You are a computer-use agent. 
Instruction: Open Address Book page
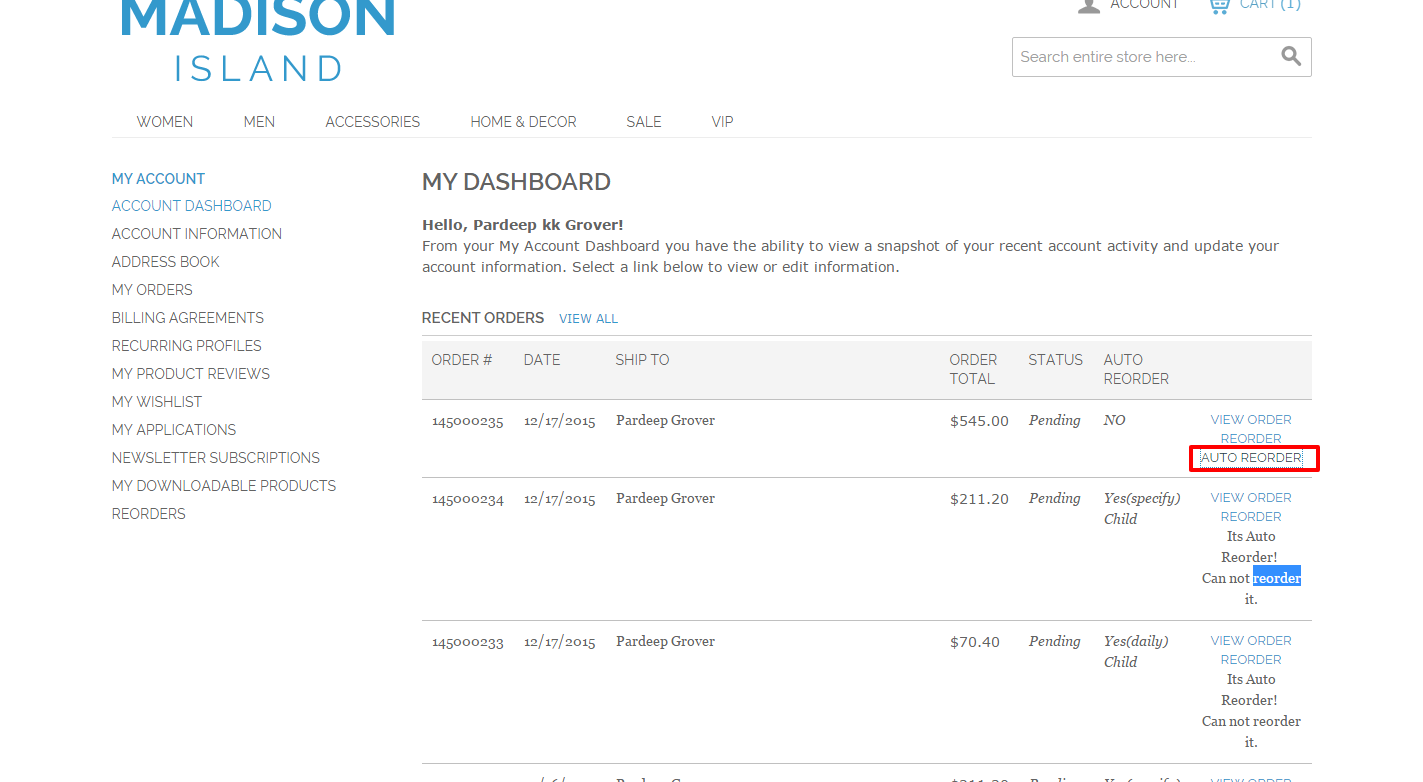[166, 262]
